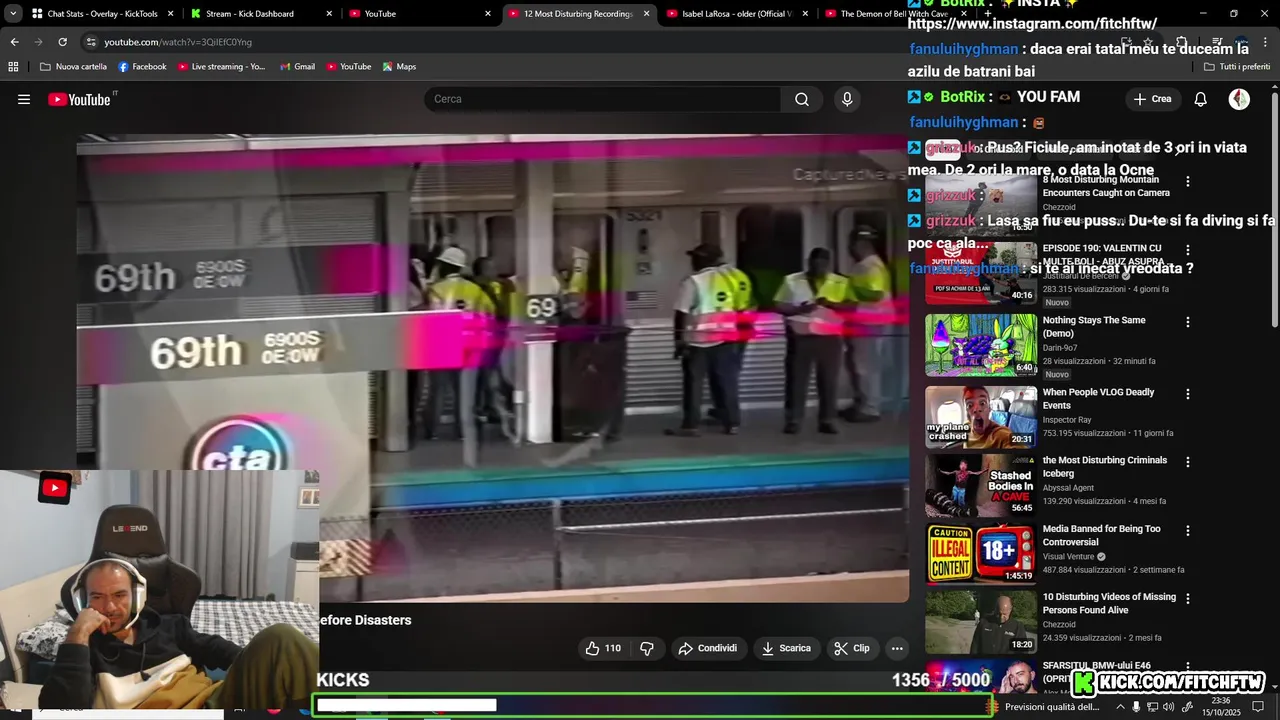
Task: Start voice search with the microphone icon
Action: (x=847, y=99)
